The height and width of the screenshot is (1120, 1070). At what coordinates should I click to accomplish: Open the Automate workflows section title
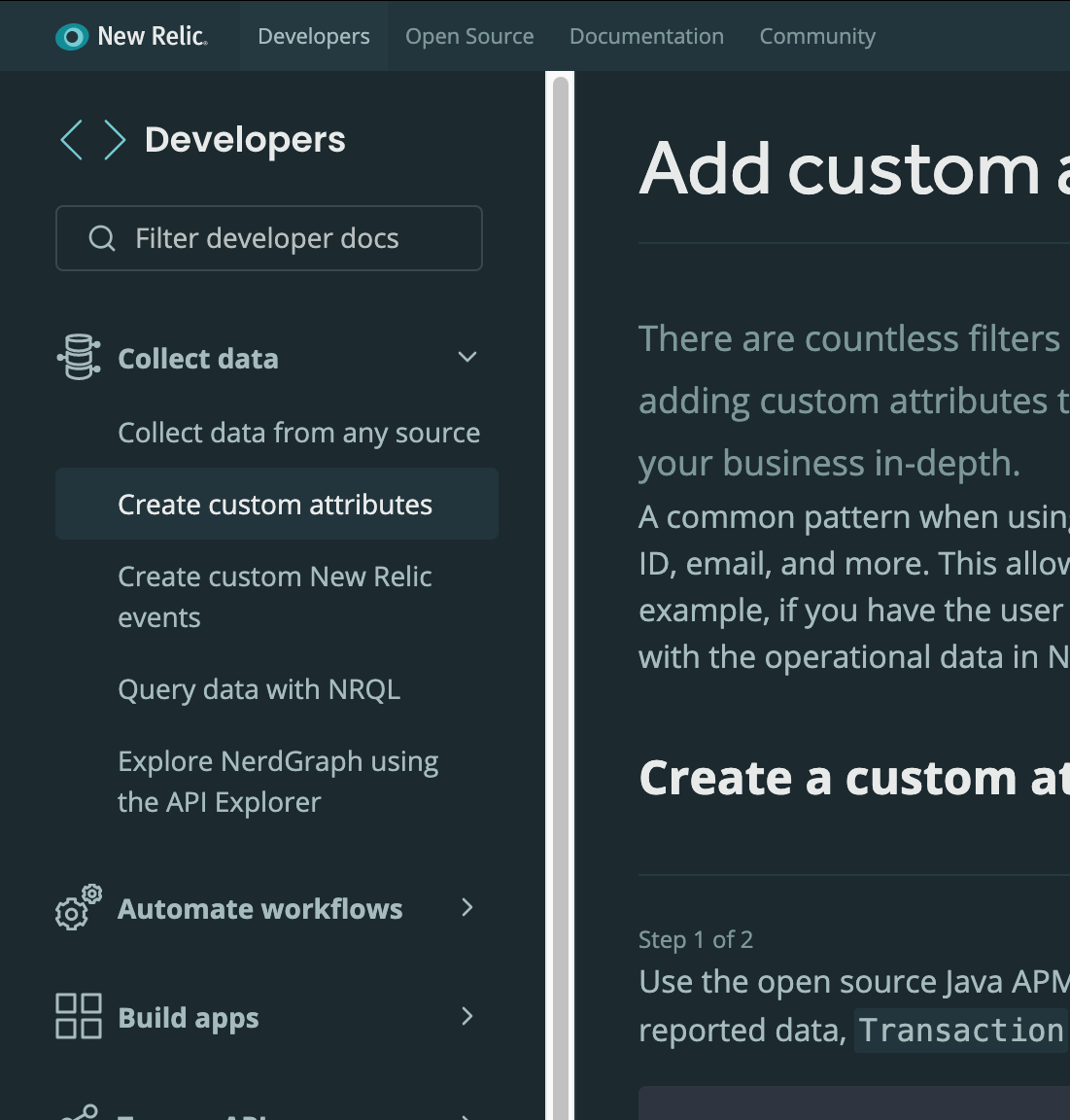260,909
